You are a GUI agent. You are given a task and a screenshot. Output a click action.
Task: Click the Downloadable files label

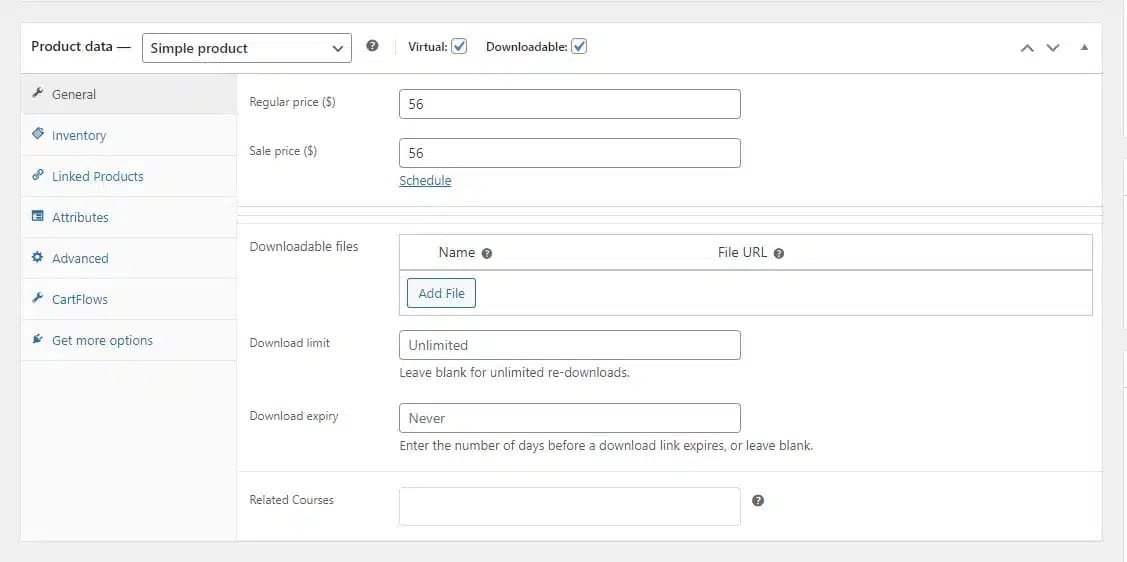tap(304, 247)
